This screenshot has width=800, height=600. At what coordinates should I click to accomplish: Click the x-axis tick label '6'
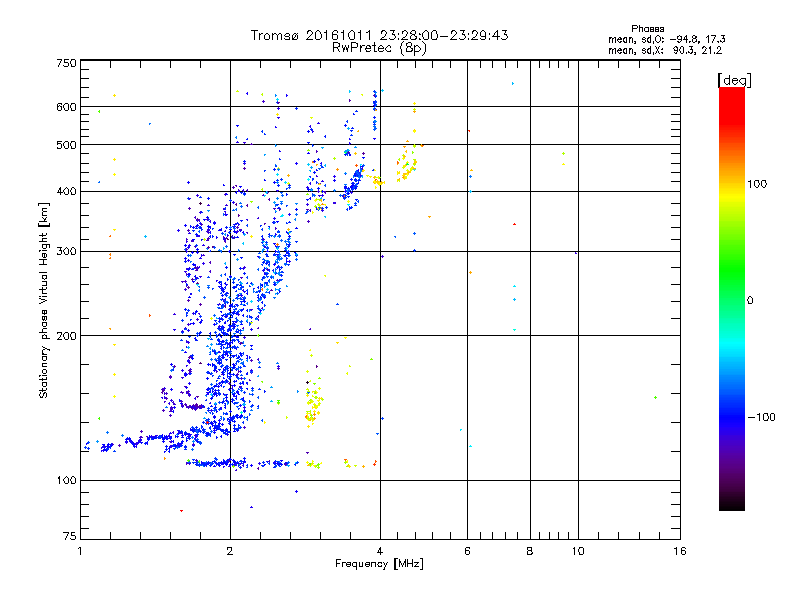click(467, 551)
